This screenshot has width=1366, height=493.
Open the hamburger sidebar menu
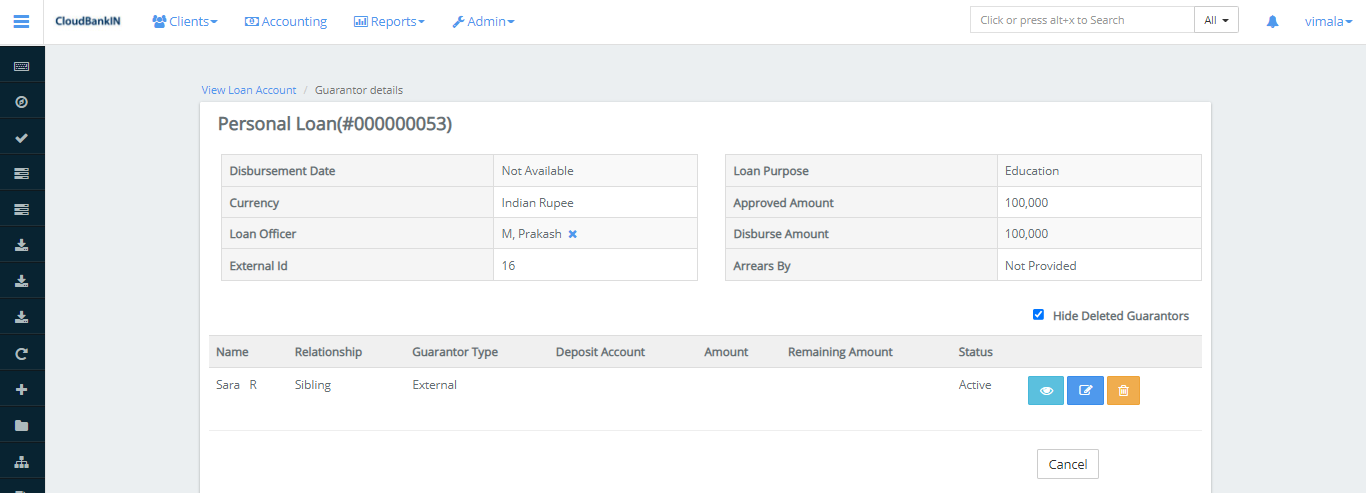pyautogui.click(x=21, y=21)
